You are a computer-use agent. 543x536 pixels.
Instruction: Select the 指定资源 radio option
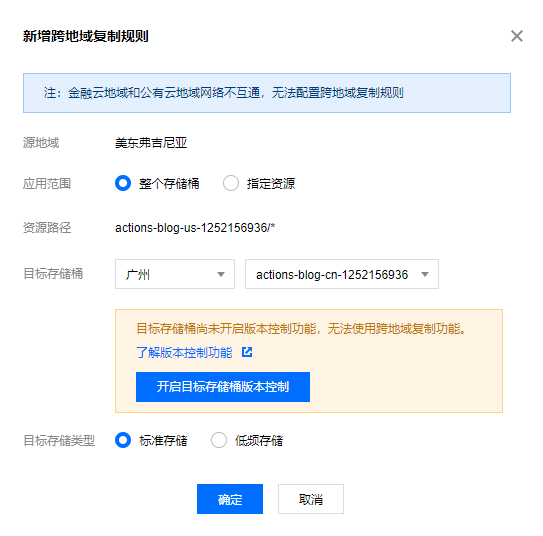[x=231, y=183]
